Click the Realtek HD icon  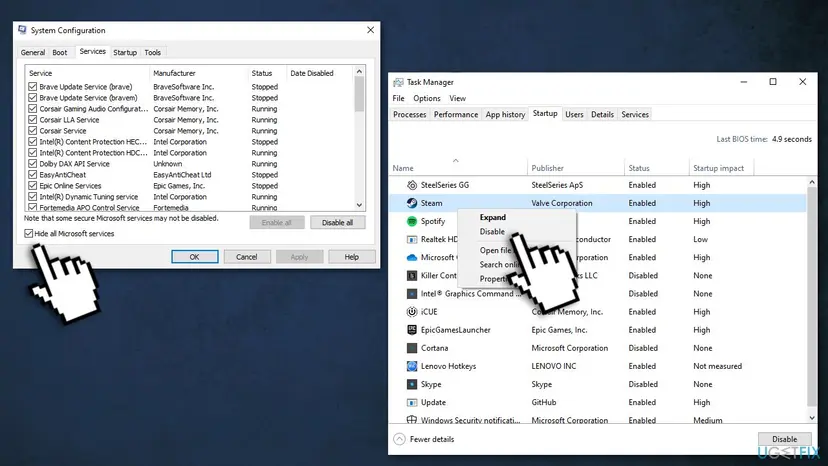point(412,239)
